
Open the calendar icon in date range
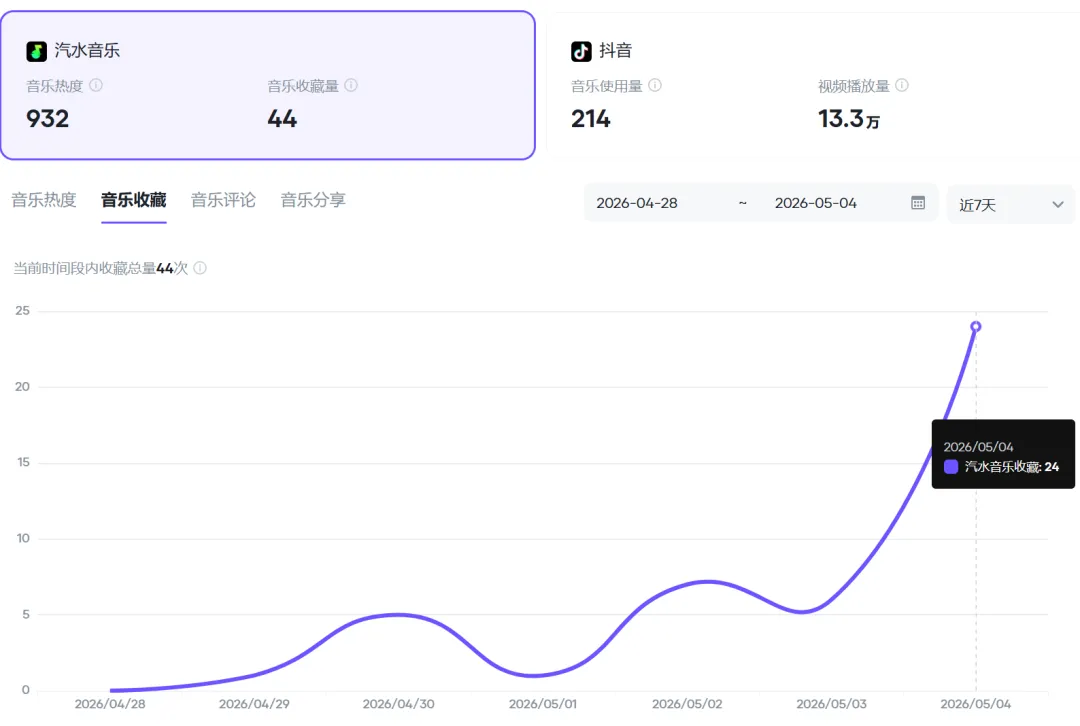[918, 203]
